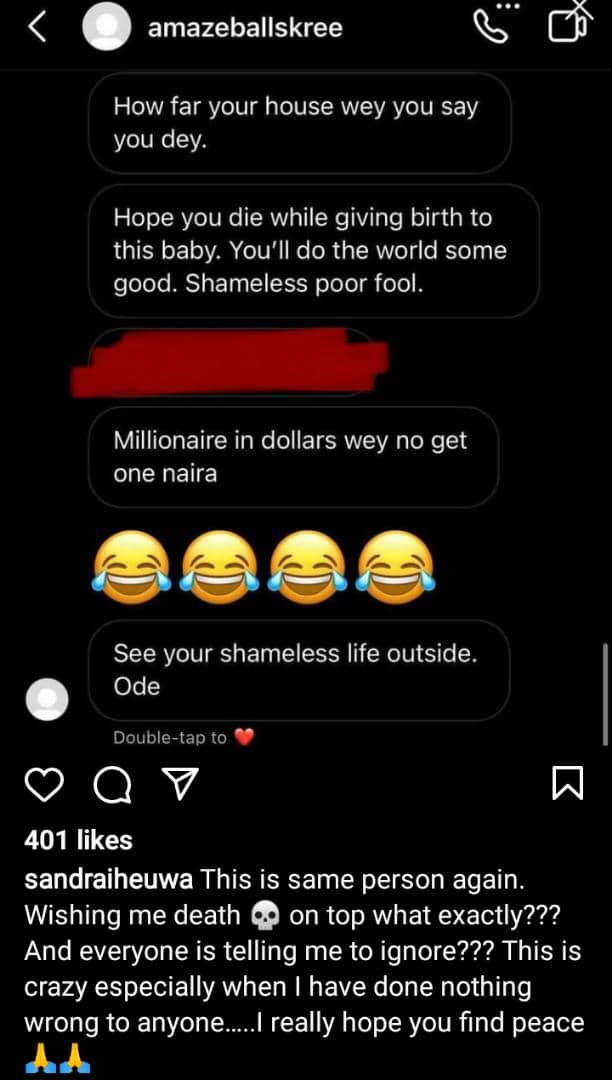Viewport: 612px width, 1080px height.
Task: Select the 'How far your house' message bubble
Action: pyautogui.click(x=299, y=123)
